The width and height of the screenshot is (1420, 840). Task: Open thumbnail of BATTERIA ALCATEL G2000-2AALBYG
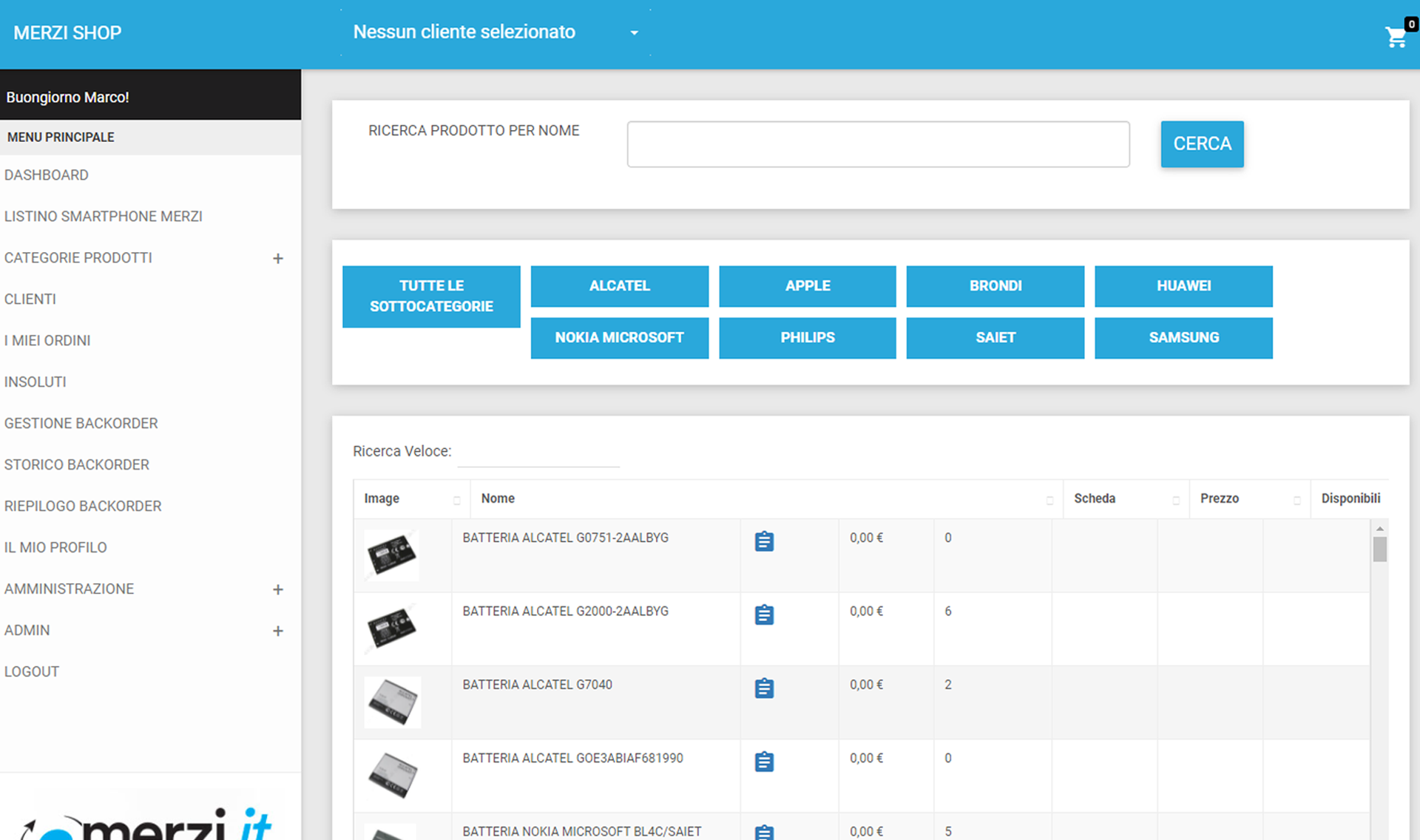[392, 628]
